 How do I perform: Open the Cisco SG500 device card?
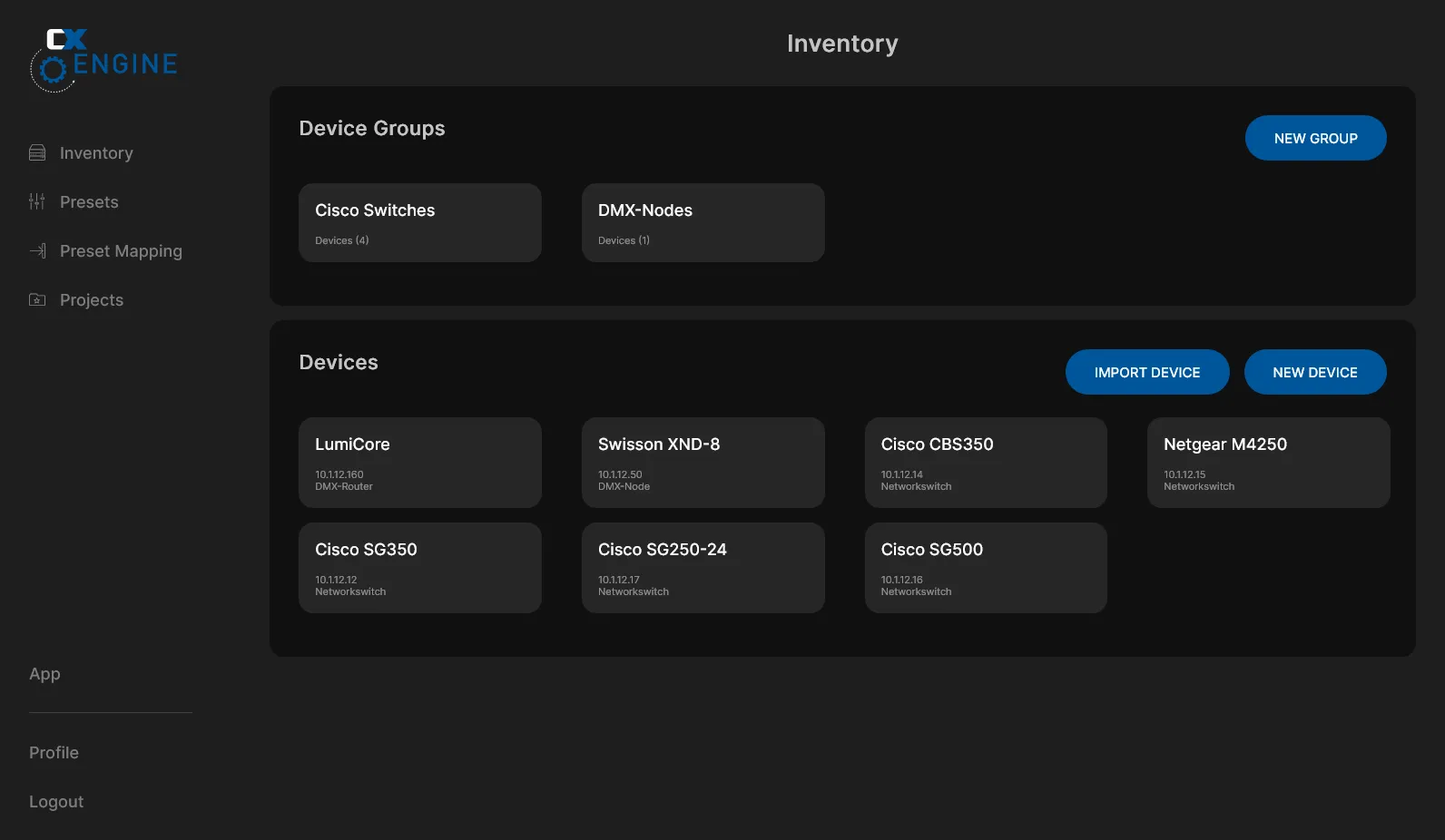tap(986, 568)
